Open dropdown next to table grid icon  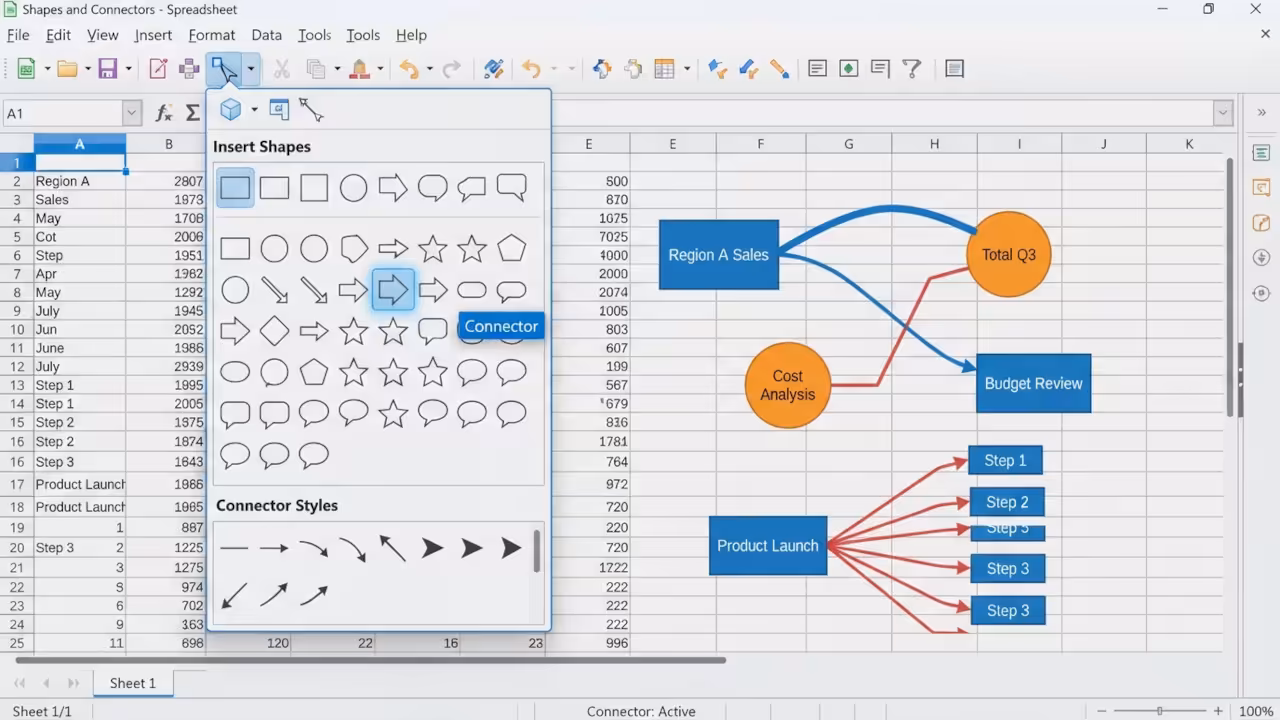(687, 69)
